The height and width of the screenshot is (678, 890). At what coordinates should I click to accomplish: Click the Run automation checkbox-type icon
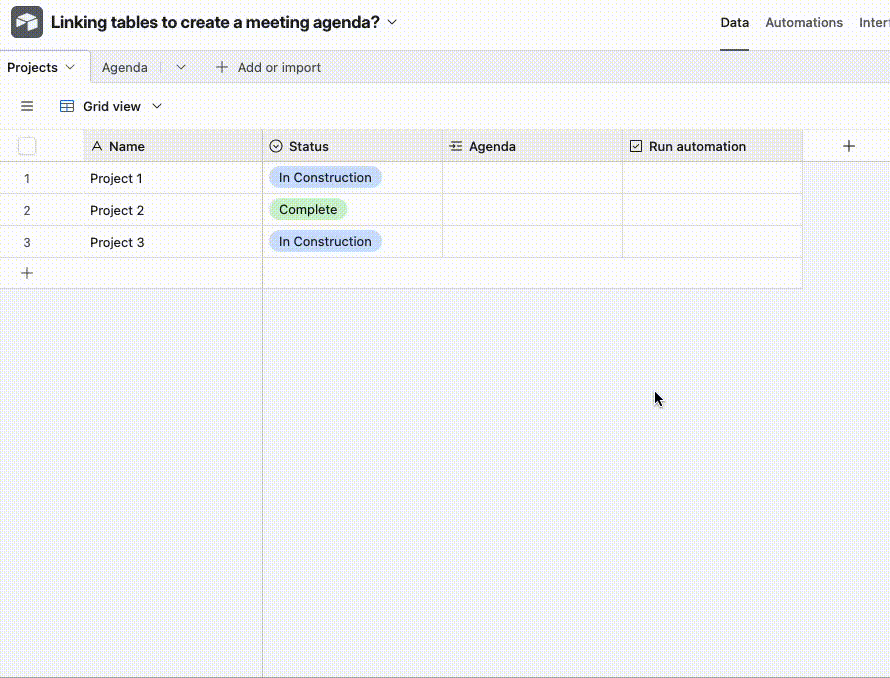pos(636,147)
